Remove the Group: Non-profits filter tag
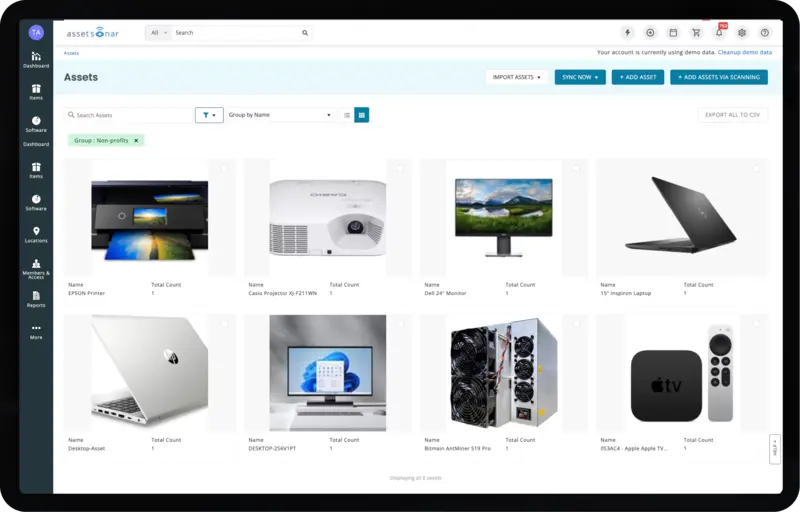 (x=136, y=140)
